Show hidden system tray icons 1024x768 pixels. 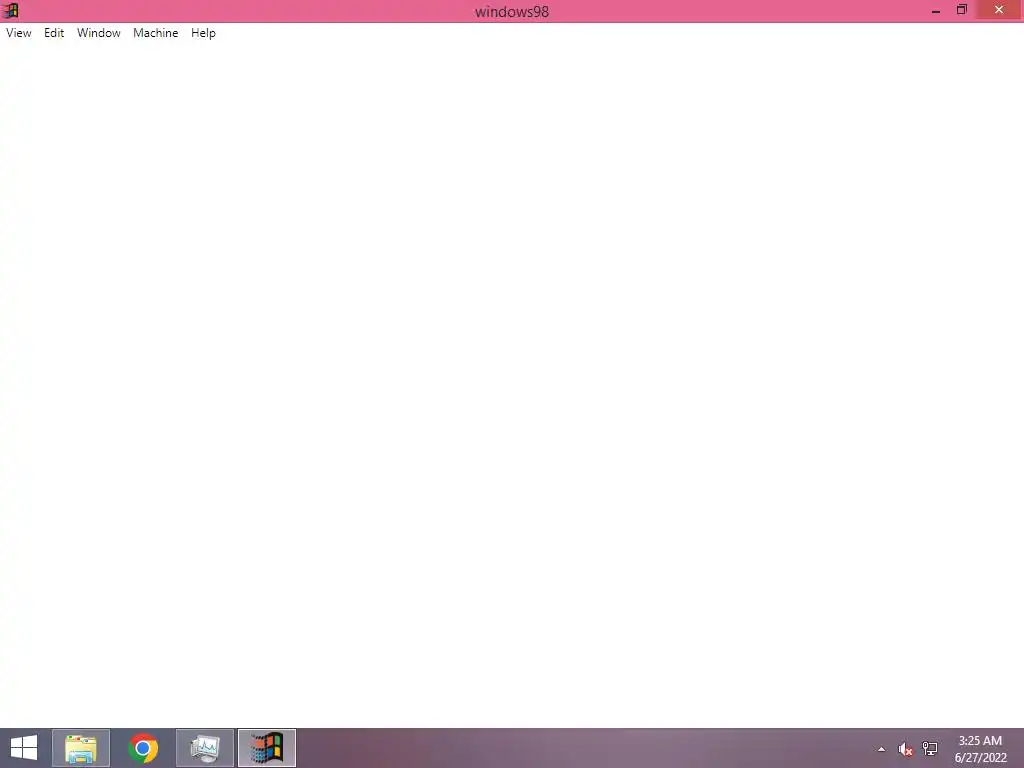tap(882, 749)
